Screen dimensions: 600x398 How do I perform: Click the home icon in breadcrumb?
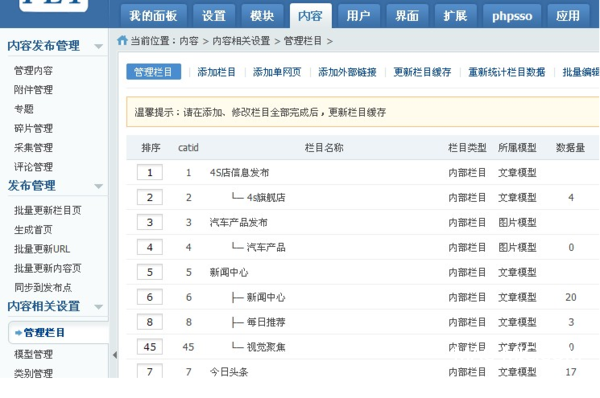122,40
